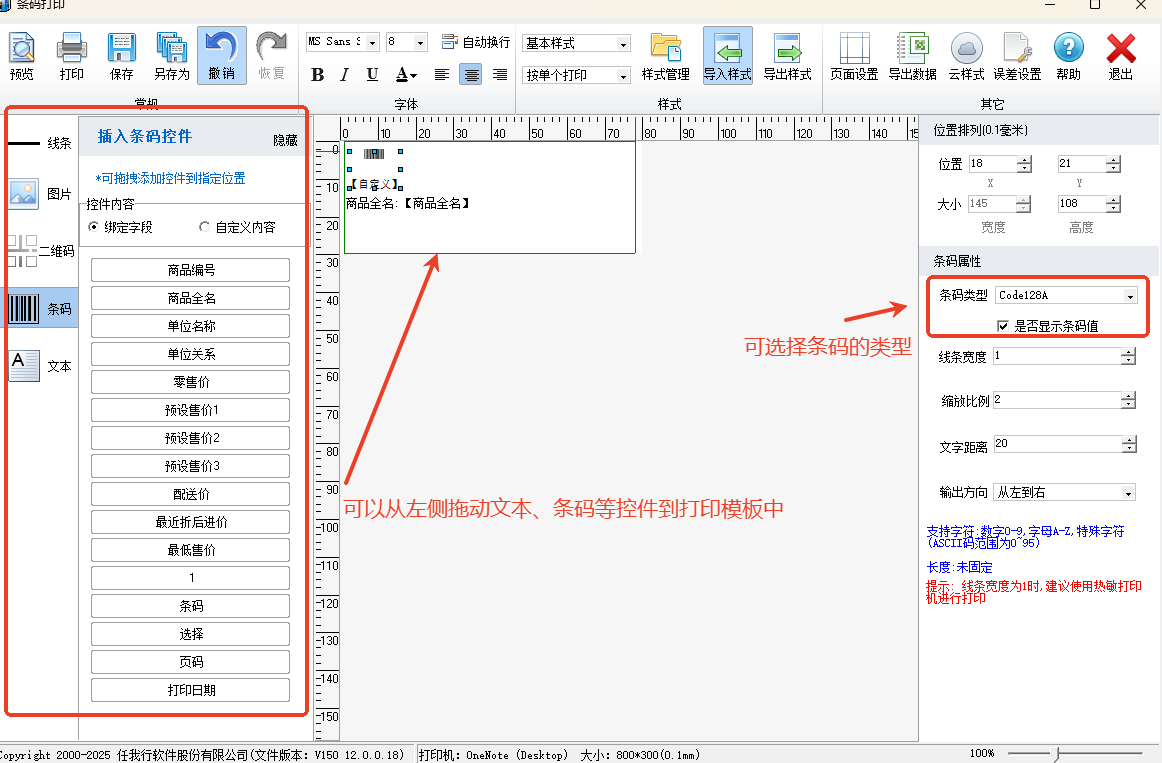Open the 按单个打印 print mode dropdown

pos(623,75)
